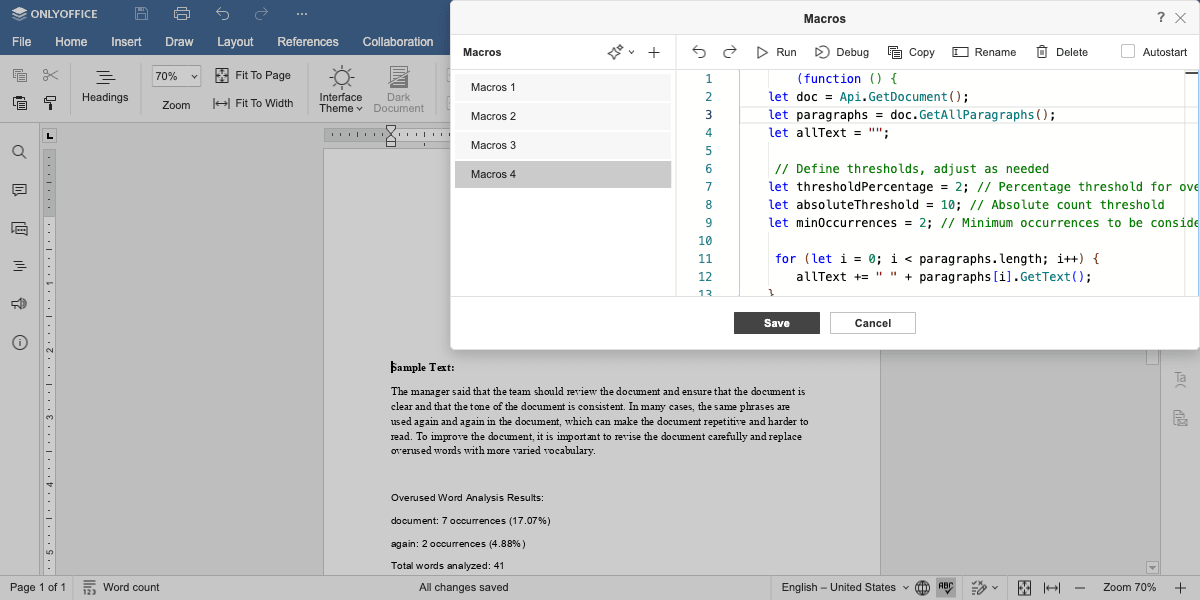This screenshot has width=1200, height=600.
Task: Click Save in Macros dialog
Action: (x=777, y=323)
